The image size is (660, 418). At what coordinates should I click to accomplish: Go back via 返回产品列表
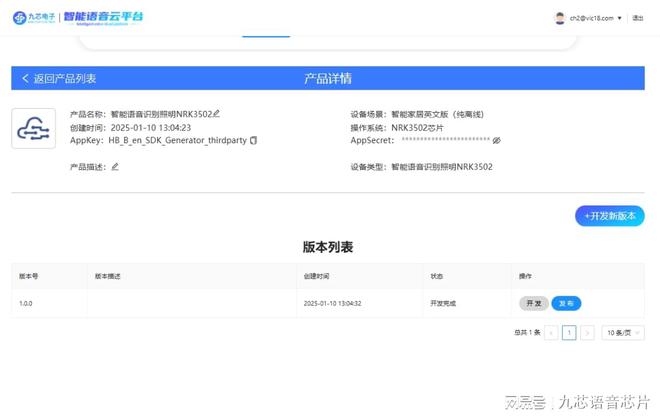[59, 78]
